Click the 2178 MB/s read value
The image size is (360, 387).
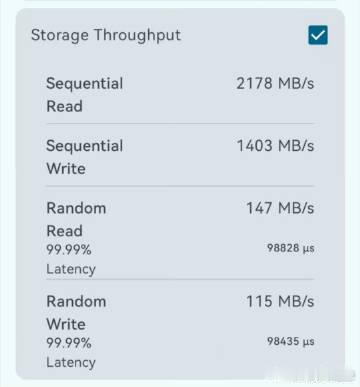[275, 83]
